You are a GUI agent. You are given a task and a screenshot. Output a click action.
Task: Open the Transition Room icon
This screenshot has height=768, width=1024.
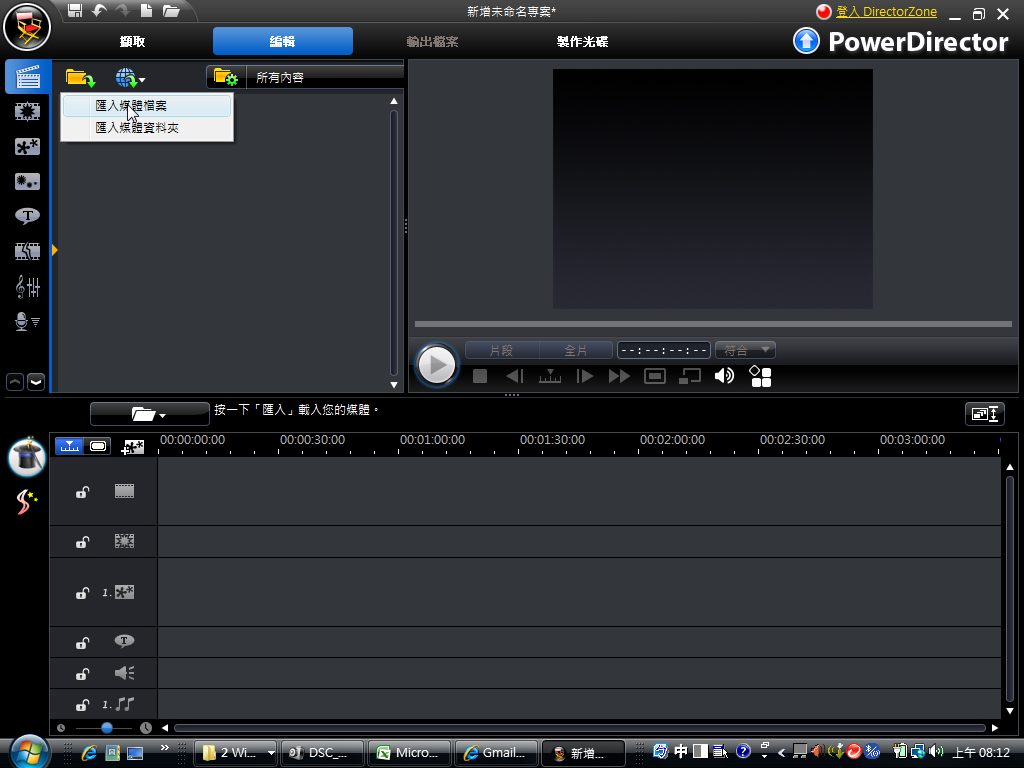27,251
